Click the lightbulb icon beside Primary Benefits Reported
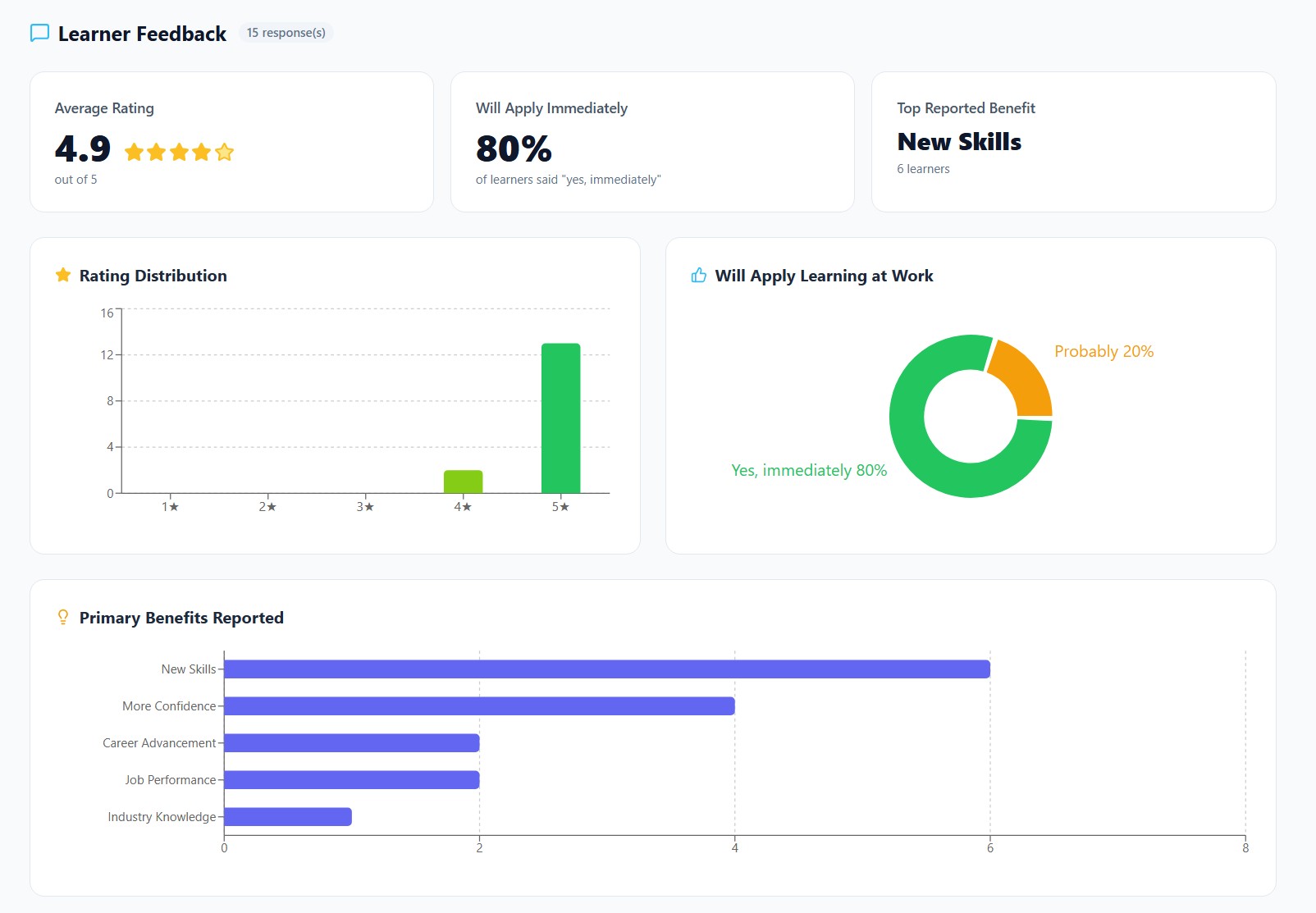1316x913 pixels. click(63, 617)
